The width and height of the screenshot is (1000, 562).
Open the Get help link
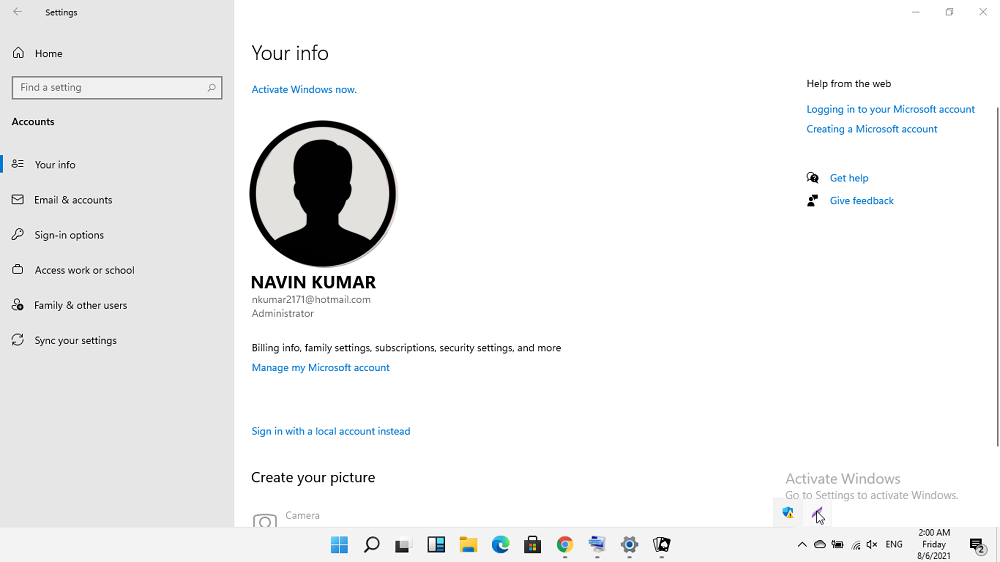[x=848, y=178]
